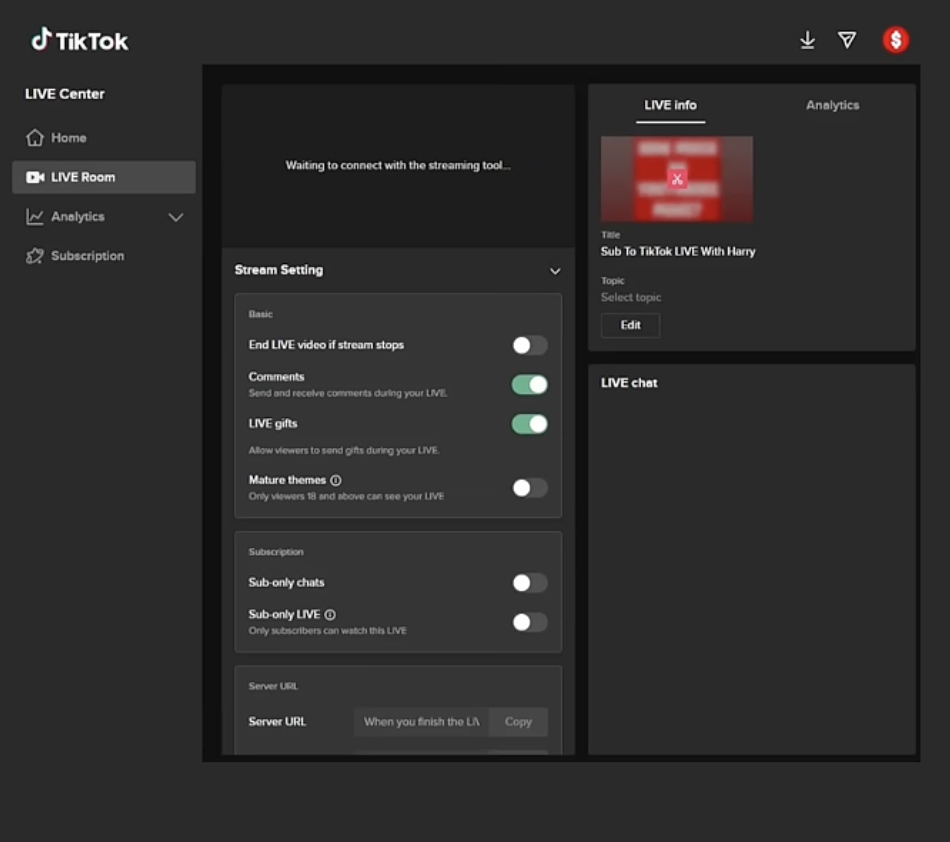Click the download icon in header
Image resolution: width=950 pixels, height=842 pixels.
[807, 40]
